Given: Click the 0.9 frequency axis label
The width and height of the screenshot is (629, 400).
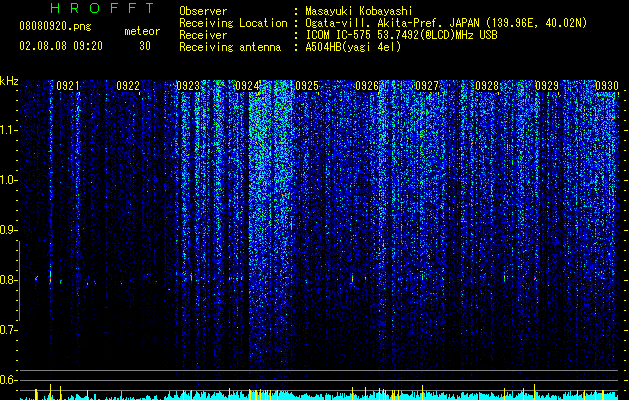Looking at the screenshot, I should (8, 230).
